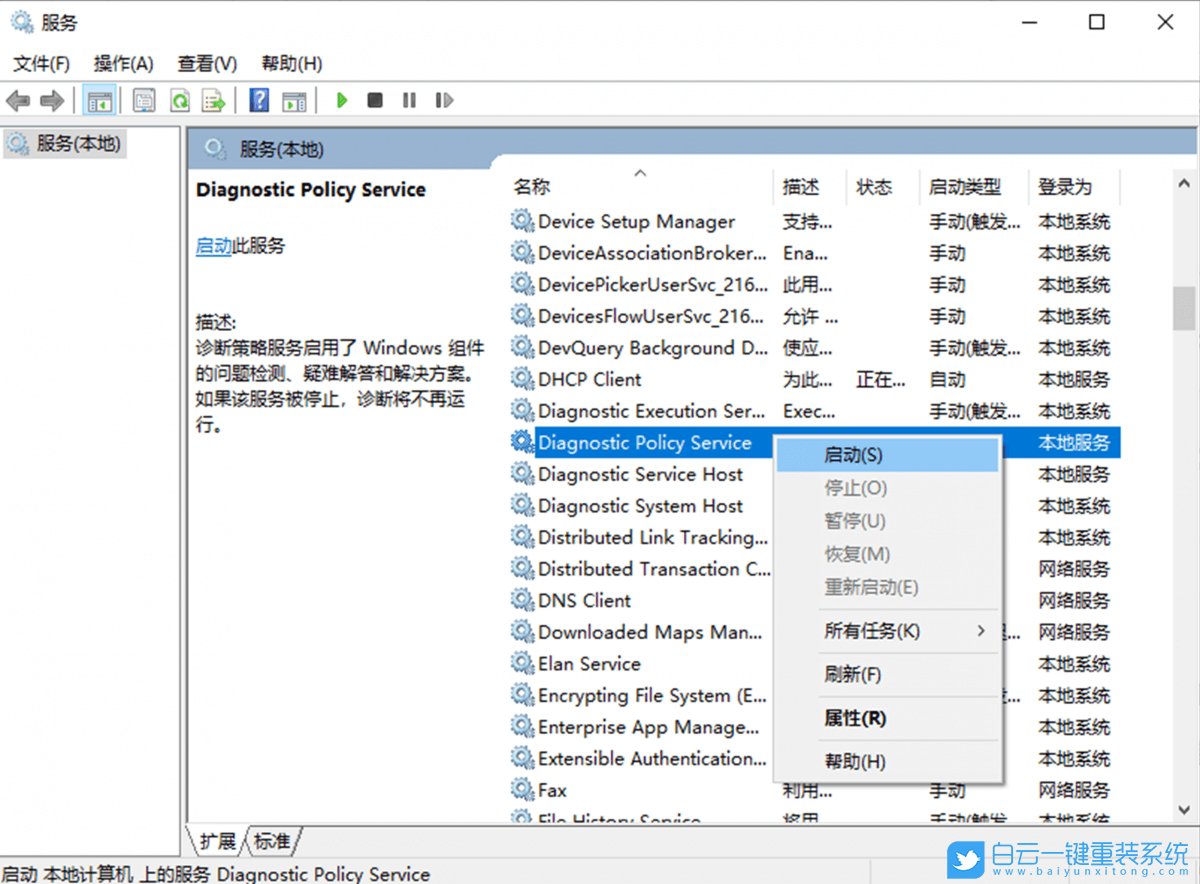Restart the service with the step toolbar icon

(x=443, y=100)
